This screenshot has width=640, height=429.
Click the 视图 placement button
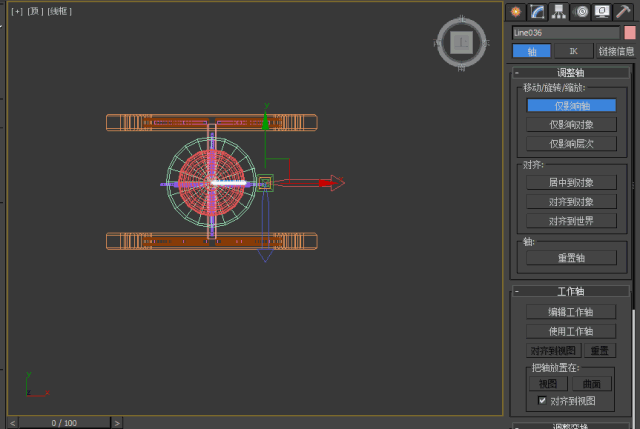click(x=548, y=384)
